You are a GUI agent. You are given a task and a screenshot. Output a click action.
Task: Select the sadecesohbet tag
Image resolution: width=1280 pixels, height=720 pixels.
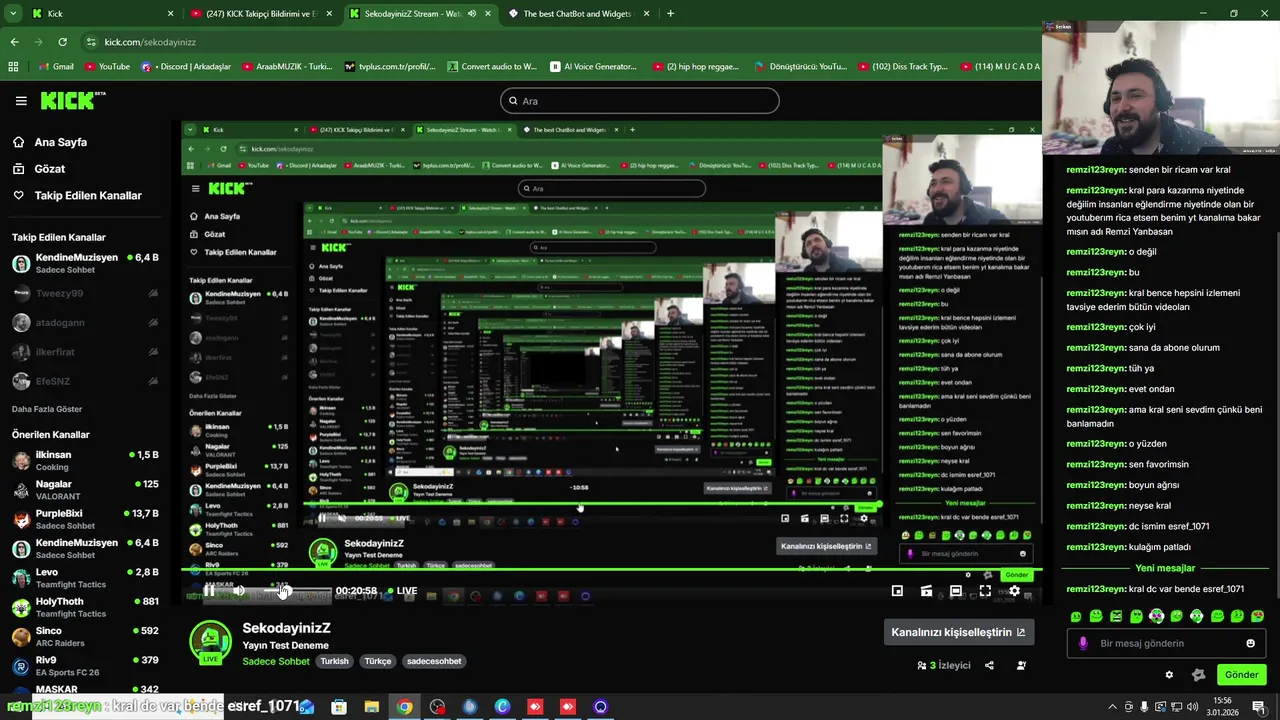click(x=434, y=661)
